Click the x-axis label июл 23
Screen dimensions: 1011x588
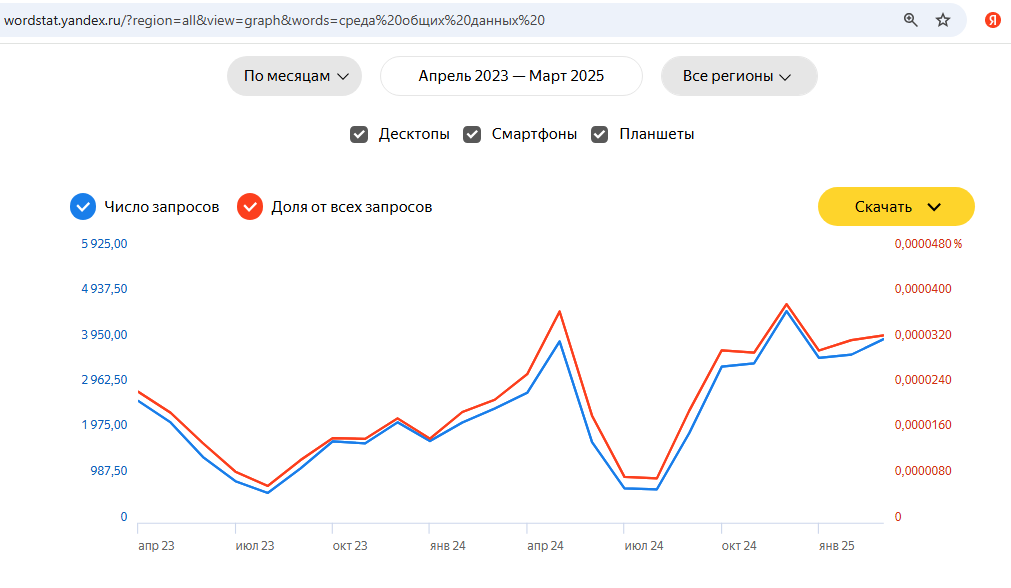pyautogui.click(x=254, y=546)
